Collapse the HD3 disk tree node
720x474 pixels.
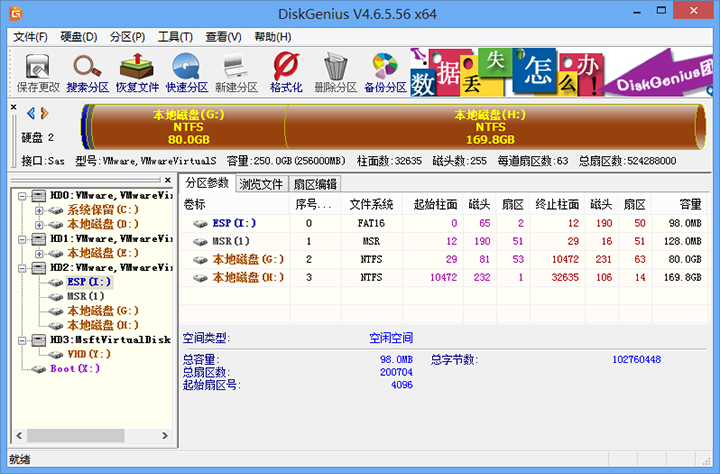click(x=22, y=340)
